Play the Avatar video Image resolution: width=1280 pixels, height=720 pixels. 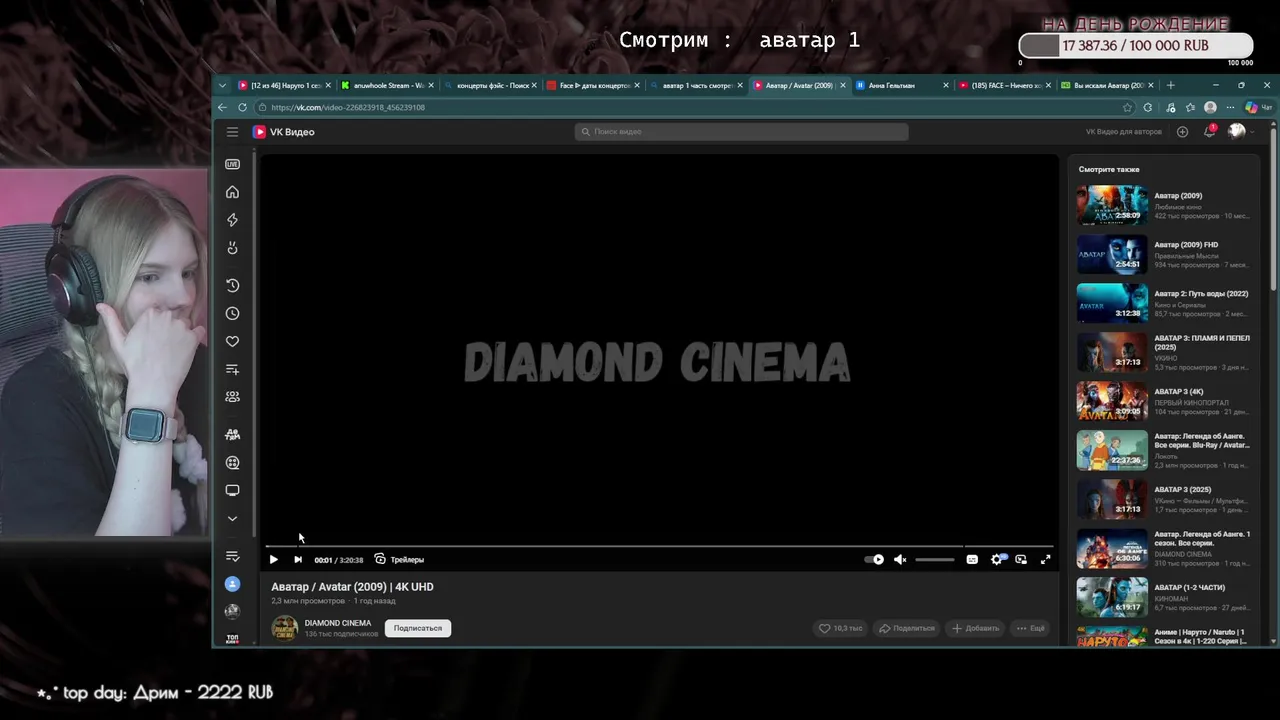coord(273,560)
